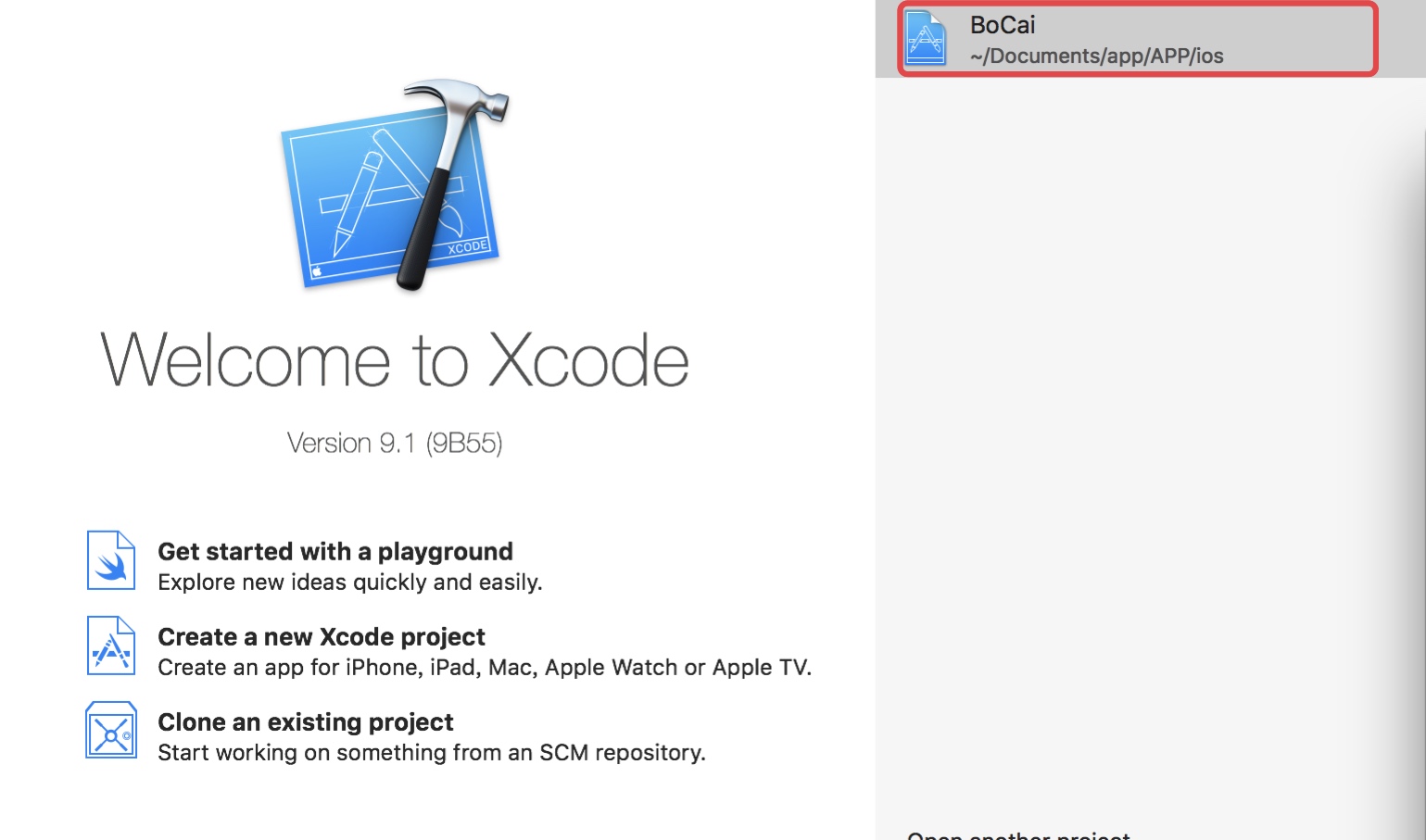The width and height of the screenshot is (1426, 840).
Task: Click the "Create a new Xcode project" heading
Action: pos(321,636)
